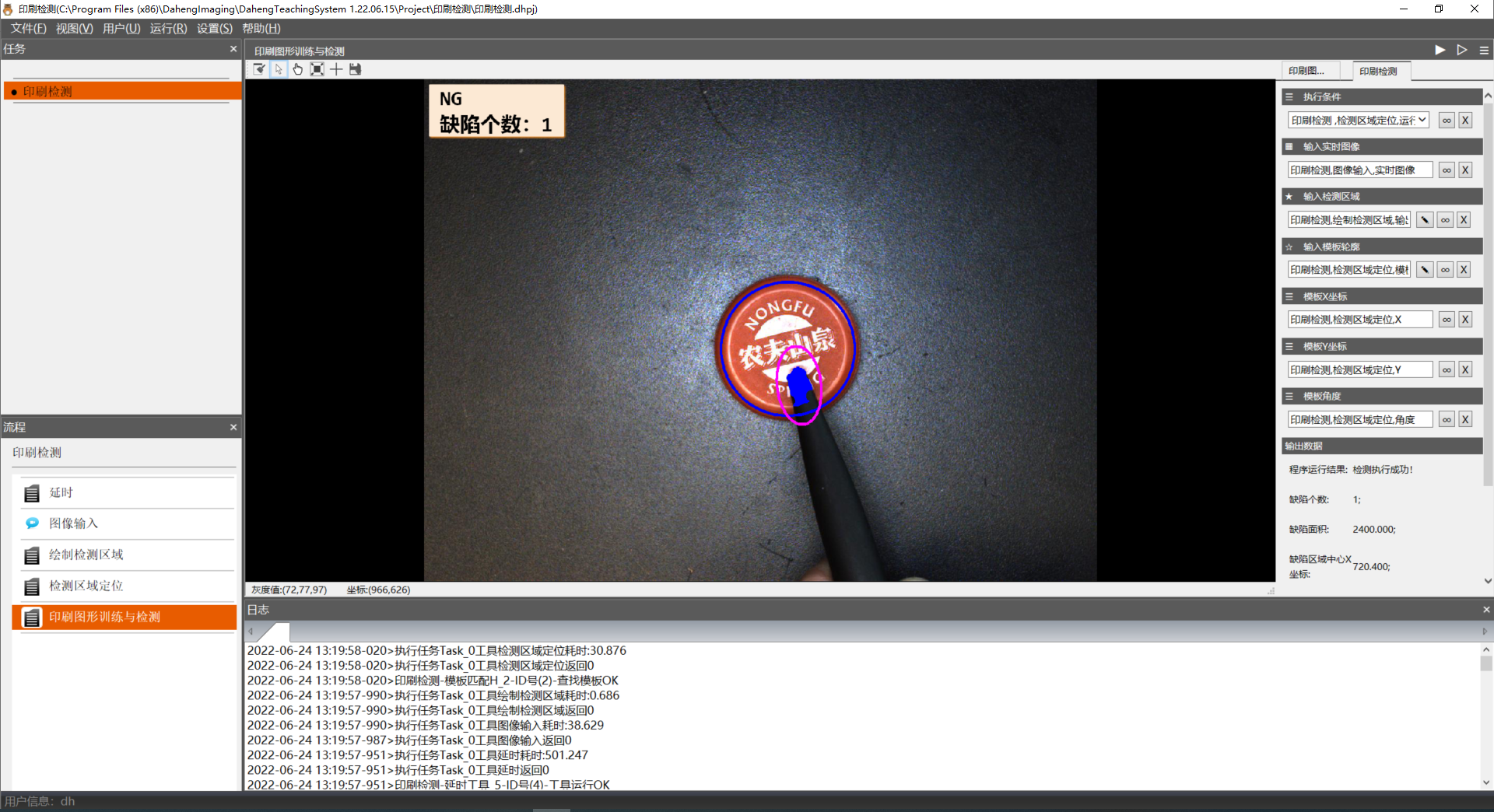Click link icon for 模板角度 row
1494x812 pixels.
click(1447, 420)
